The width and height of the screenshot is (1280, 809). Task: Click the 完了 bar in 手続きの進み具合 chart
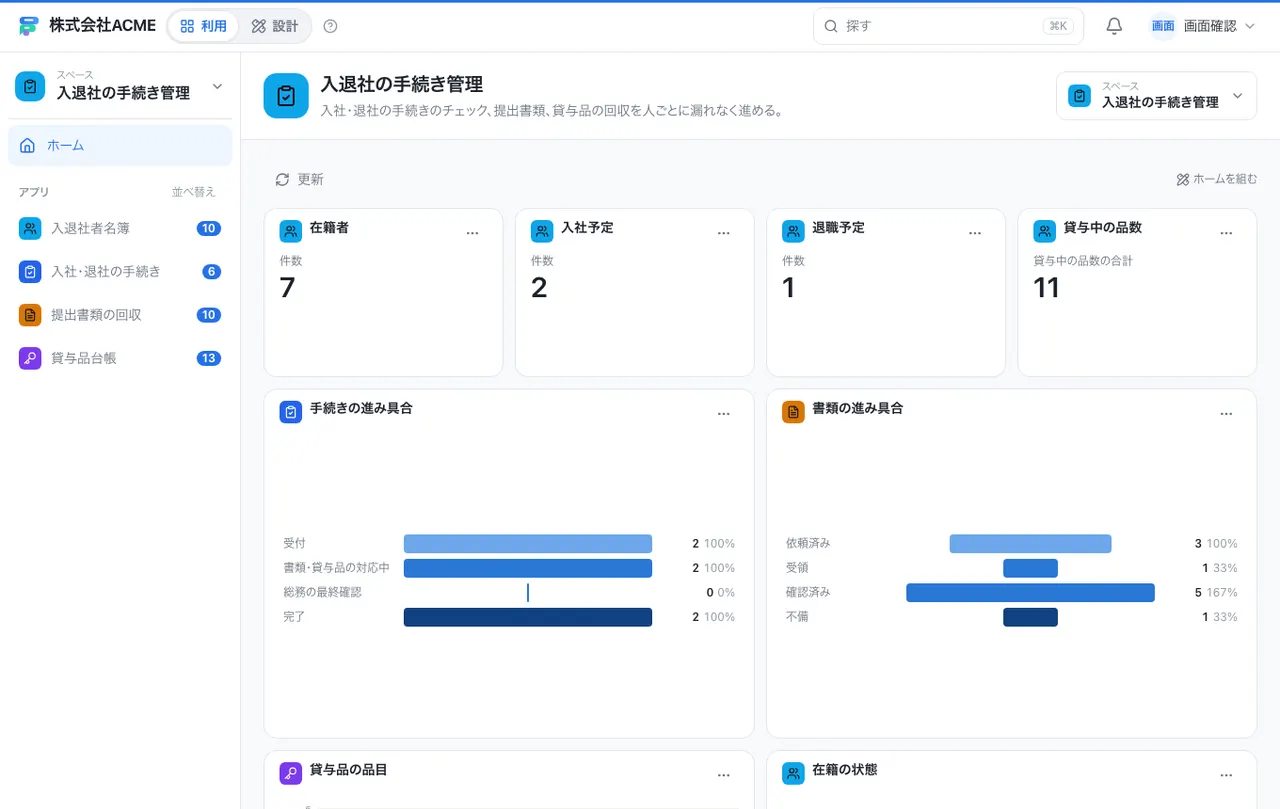point(528,617)
